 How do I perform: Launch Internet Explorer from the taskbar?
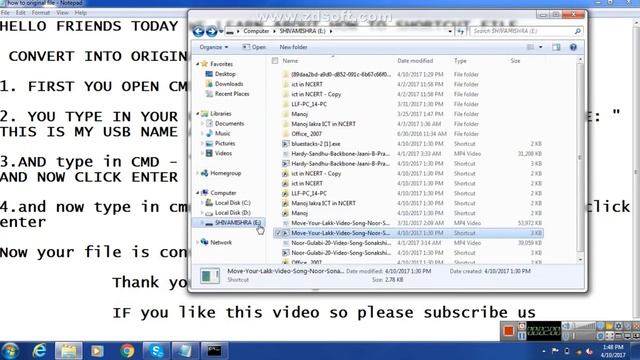(x=40, y=351)
